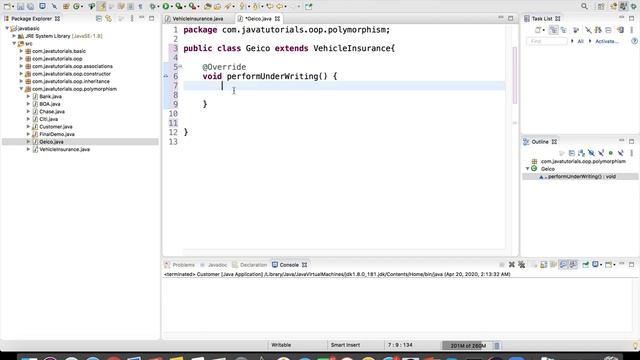Click the Collapse All icon in Outline
Screen dimensions: 640x360
(572, 153)
